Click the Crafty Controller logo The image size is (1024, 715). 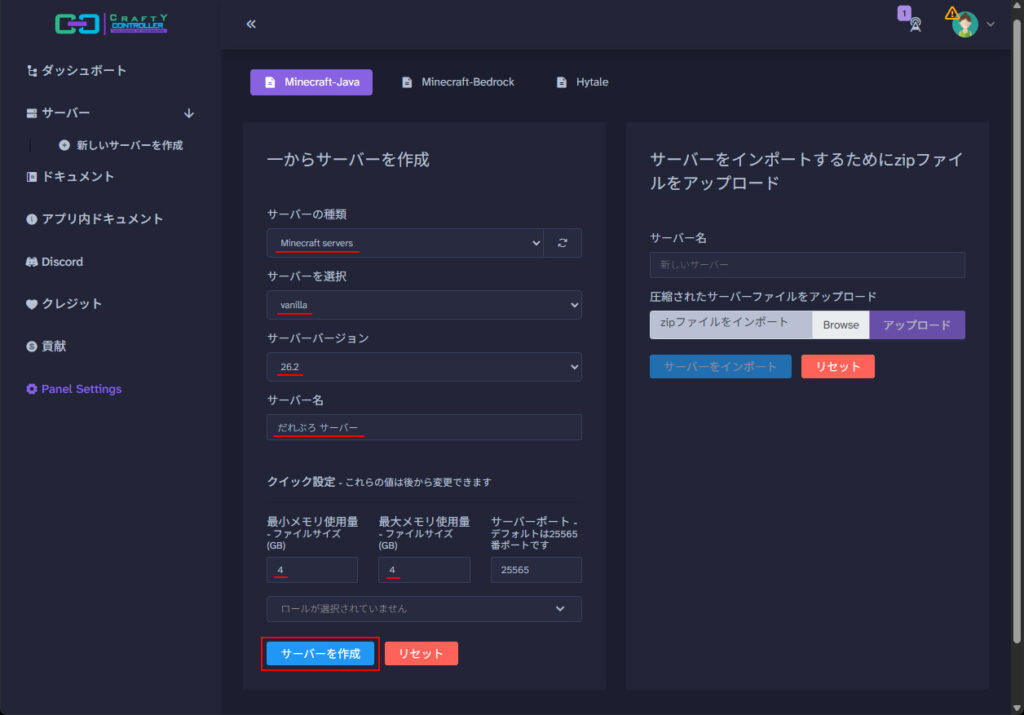point(111,24)
